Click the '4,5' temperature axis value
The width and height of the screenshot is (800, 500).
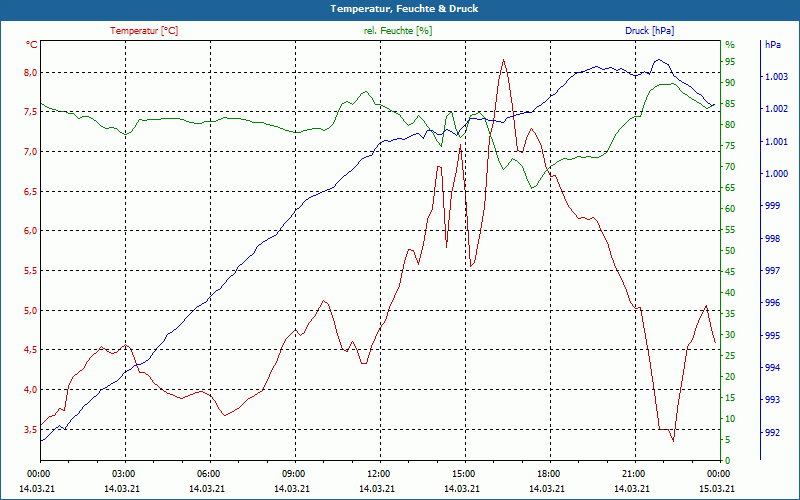tap(30, 350)
